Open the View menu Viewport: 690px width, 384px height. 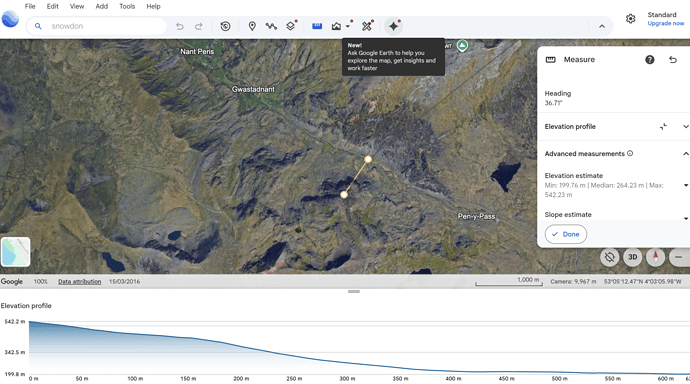pyautogui.click(x=77, y=6)
